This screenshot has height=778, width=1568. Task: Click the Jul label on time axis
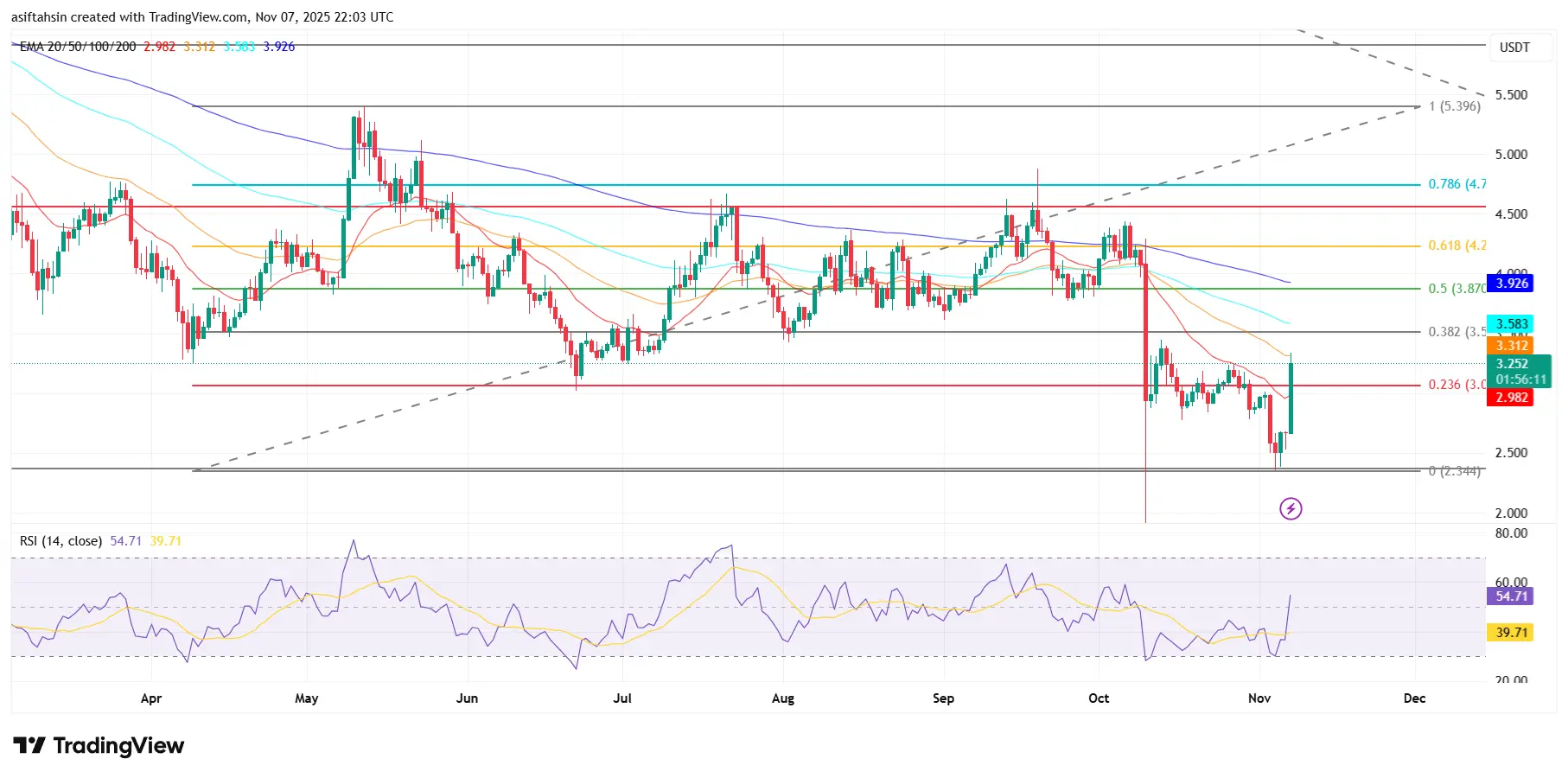[622, 698]
